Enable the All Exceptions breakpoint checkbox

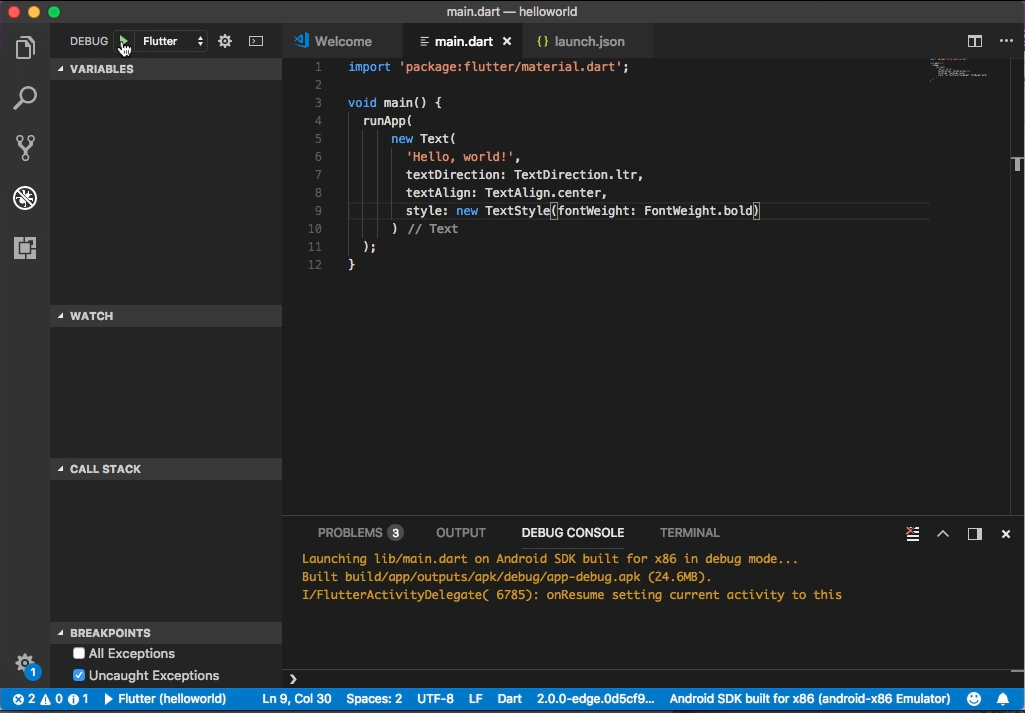pyautogui.click(x=79, y=654)
